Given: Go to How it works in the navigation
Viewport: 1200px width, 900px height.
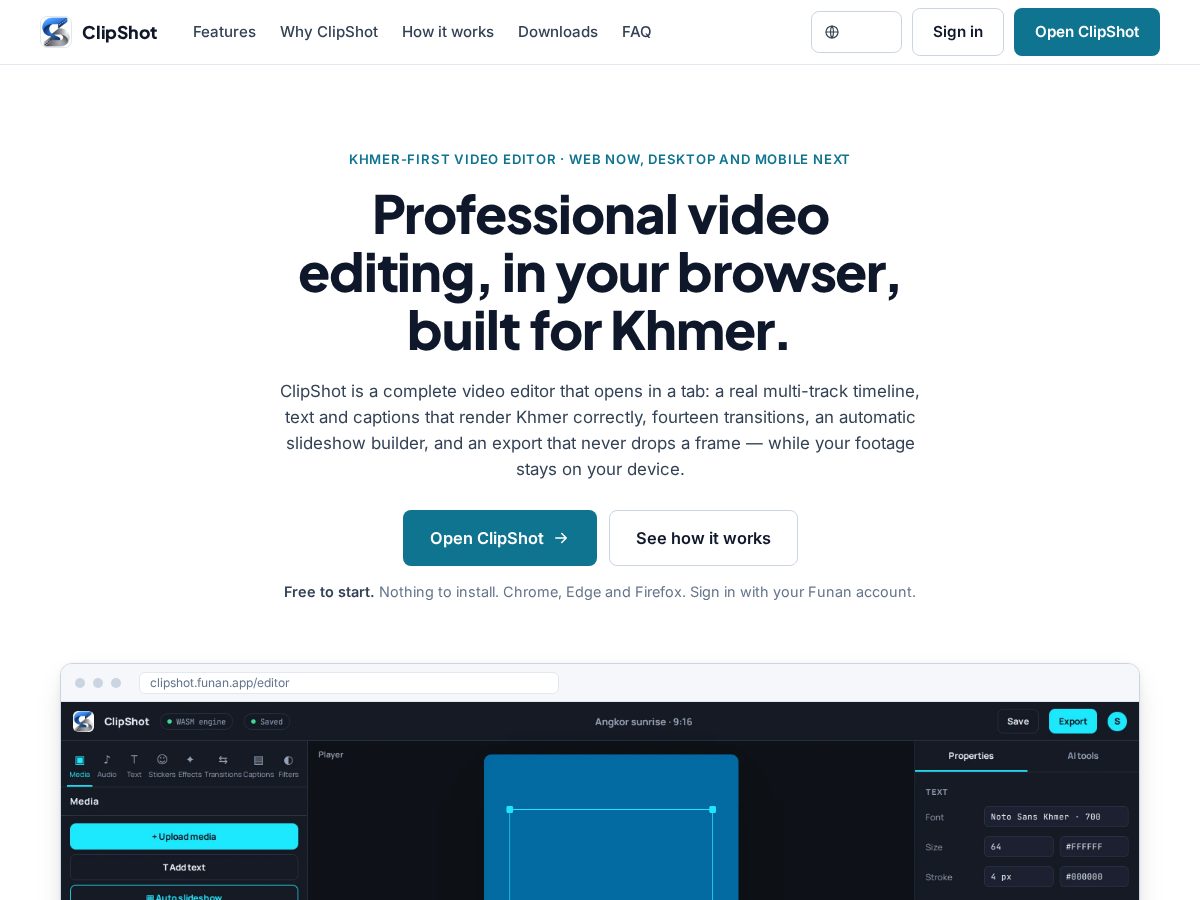Looking at the screenshot, I should pos(448,32).
